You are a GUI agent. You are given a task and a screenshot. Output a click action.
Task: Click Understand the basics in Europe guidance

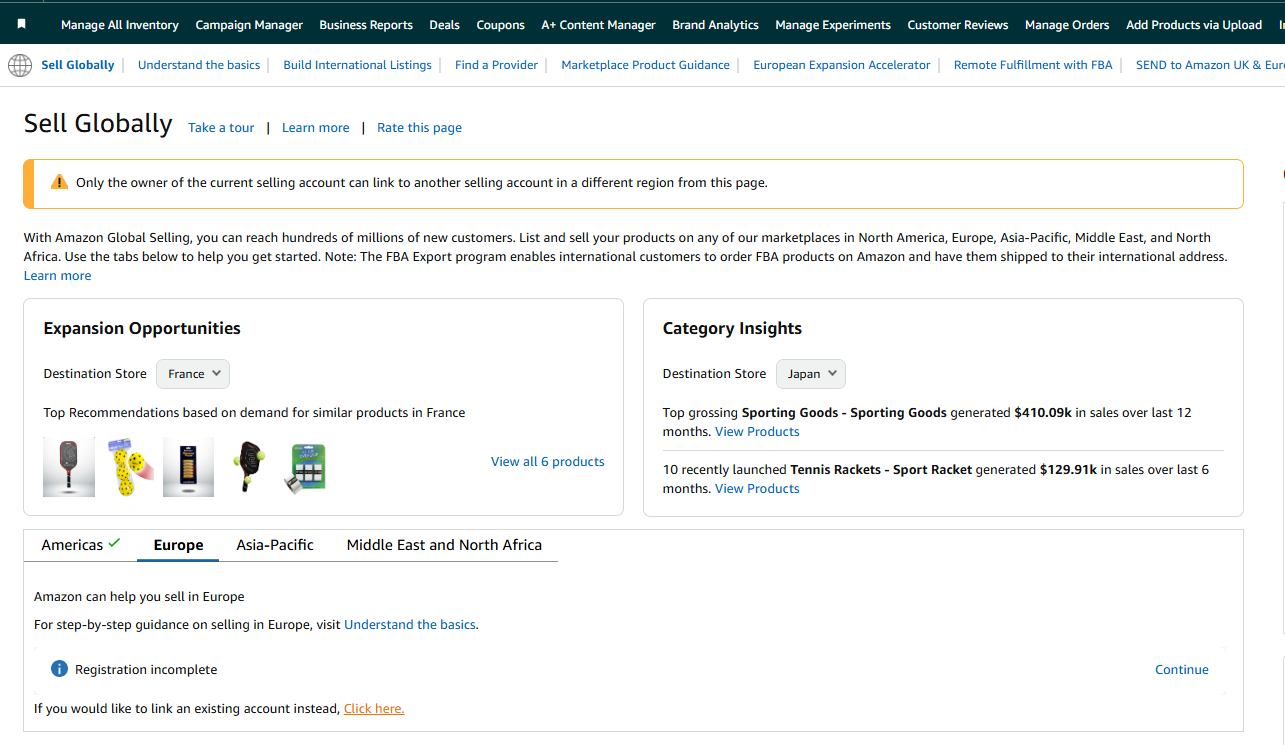click(410, 625)
